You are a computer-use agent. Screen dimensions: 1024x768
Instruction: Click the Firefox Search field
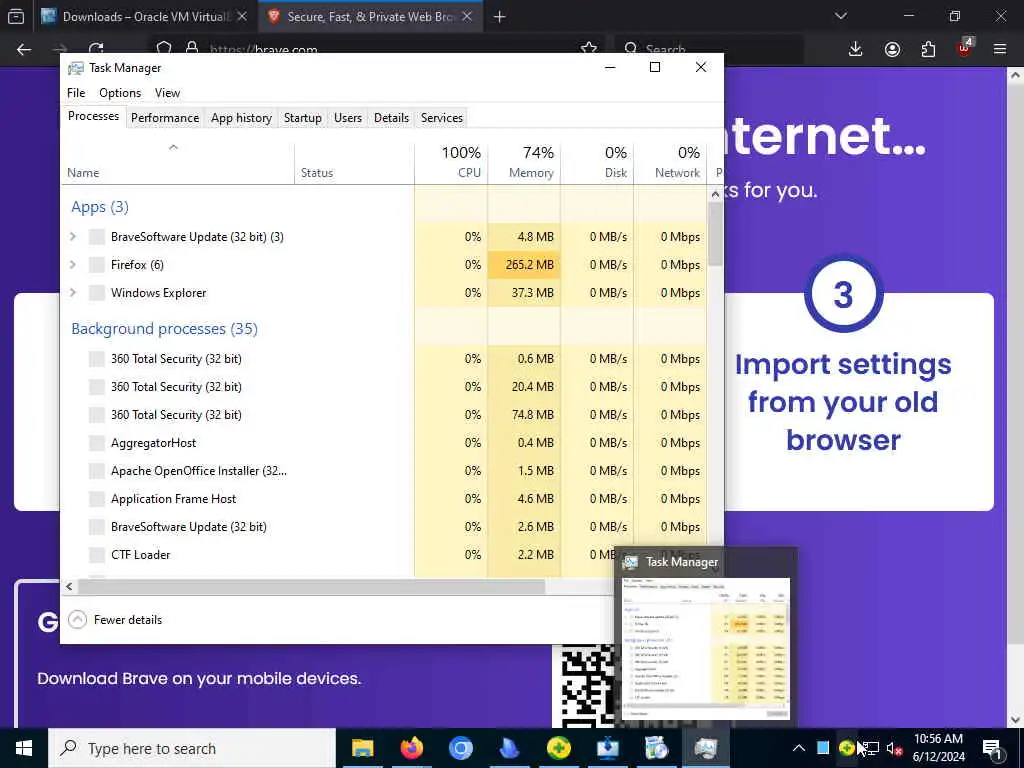click(709, 49)
